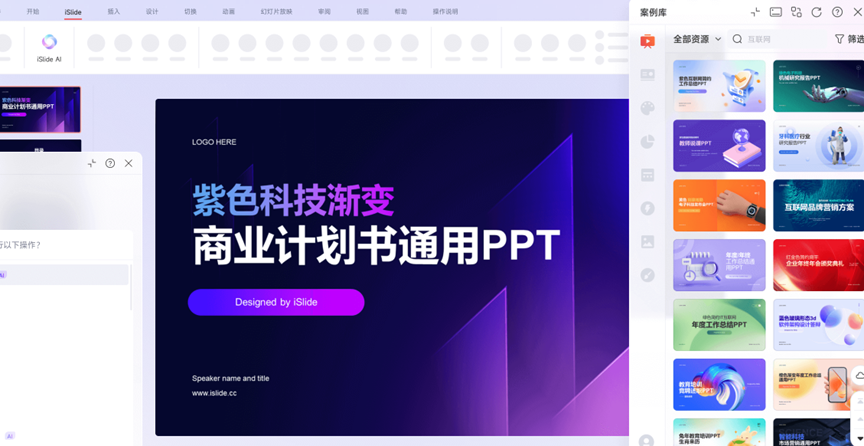Select the 机械研究报告PPT template thumbnail
Screen dimensions: 864x446
tap(819, 86)
